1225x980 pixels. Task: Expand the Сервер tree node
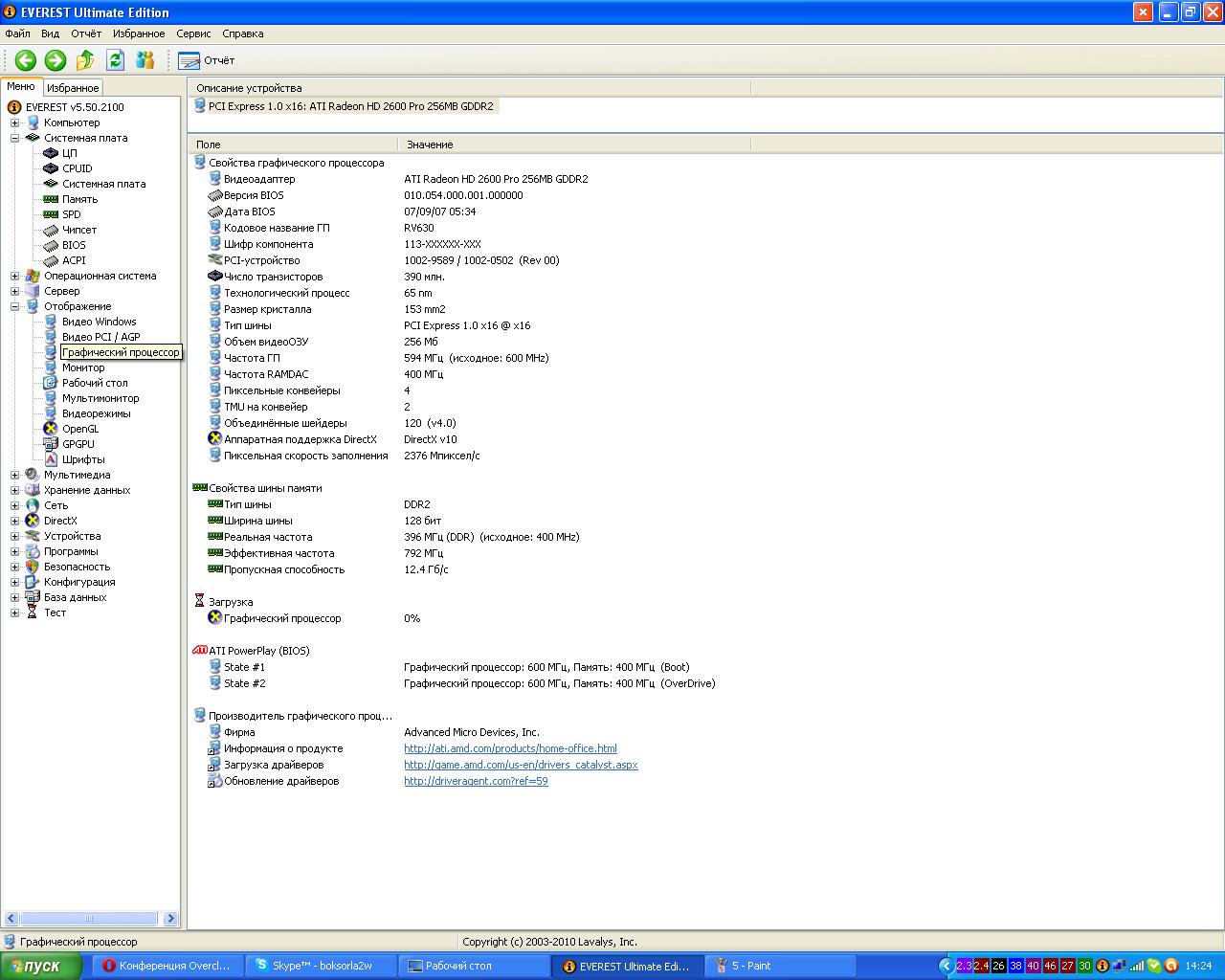[14, 291]
